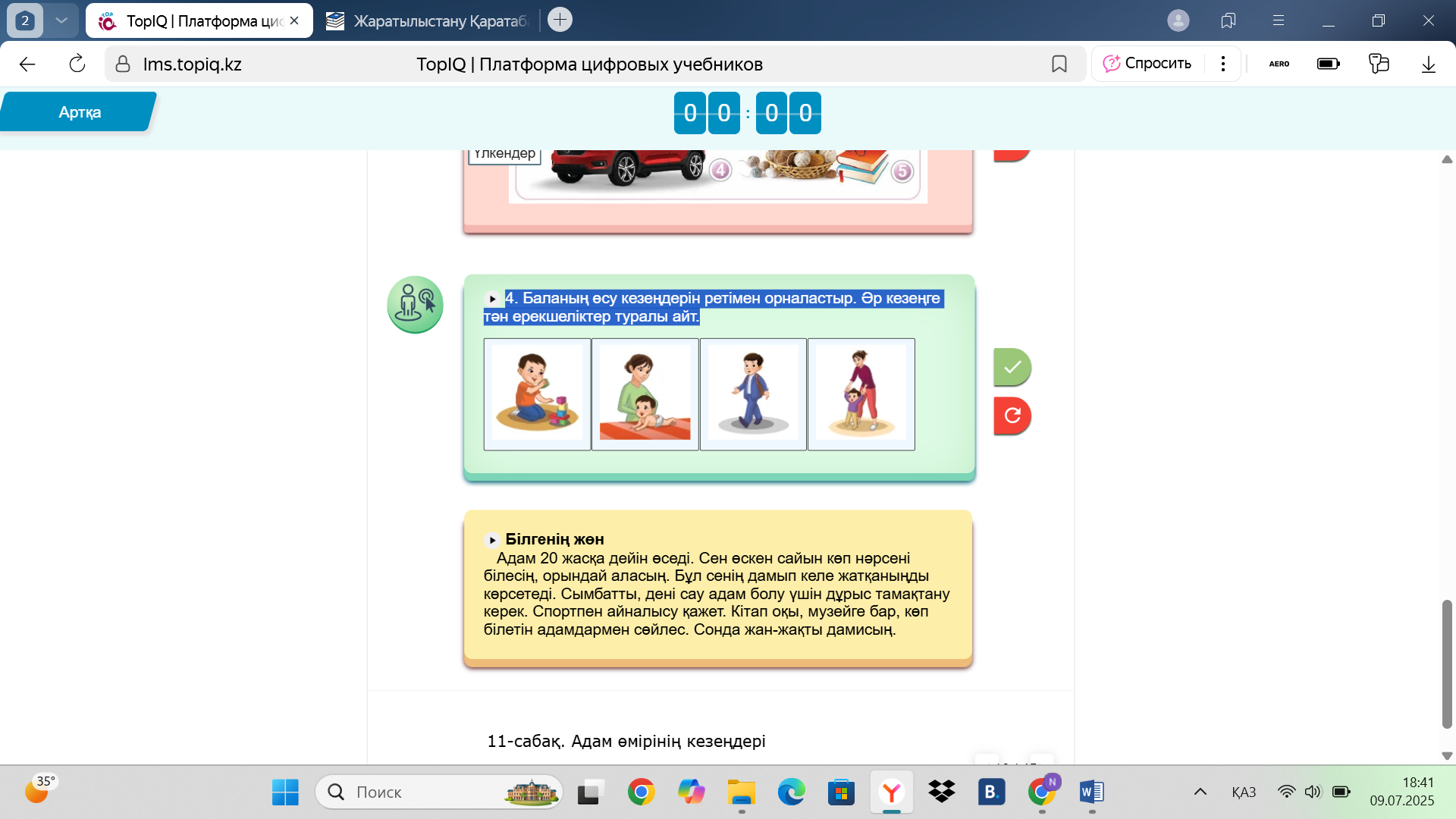Image resolution: width=1456 pixels, height=819 pixels.
Task: Close the TopIQ browser tab
Action: [x=294, y=20]
